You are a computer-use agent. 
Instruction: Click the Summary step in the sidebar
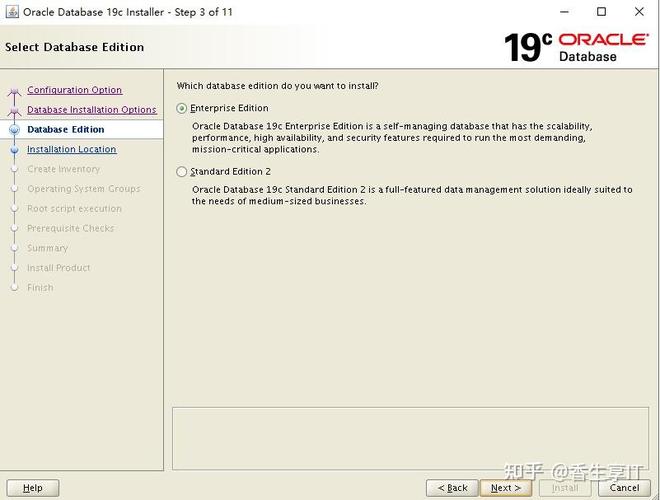point(47,248)
